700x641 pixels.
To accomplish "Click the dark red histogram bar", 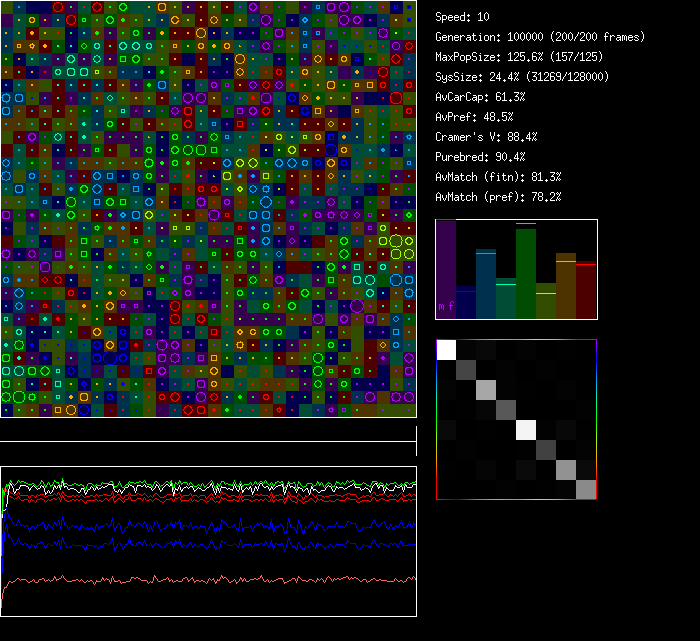I will pyautogui.click(x=586, y=290).
